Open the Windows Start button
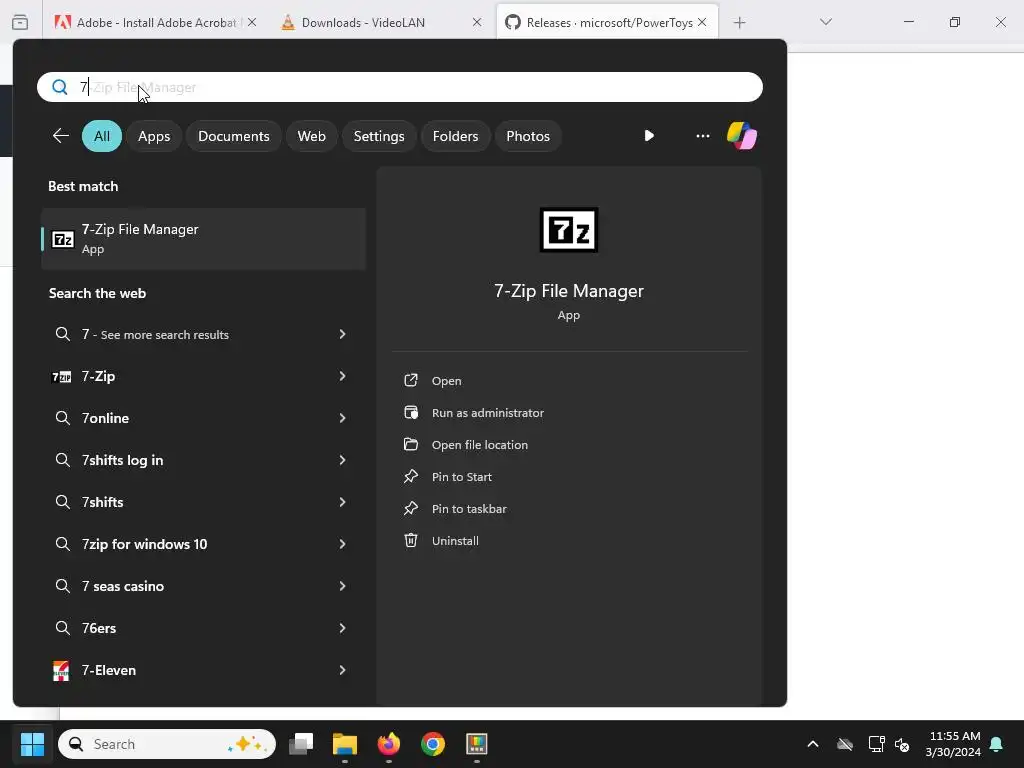 (32, 744)
